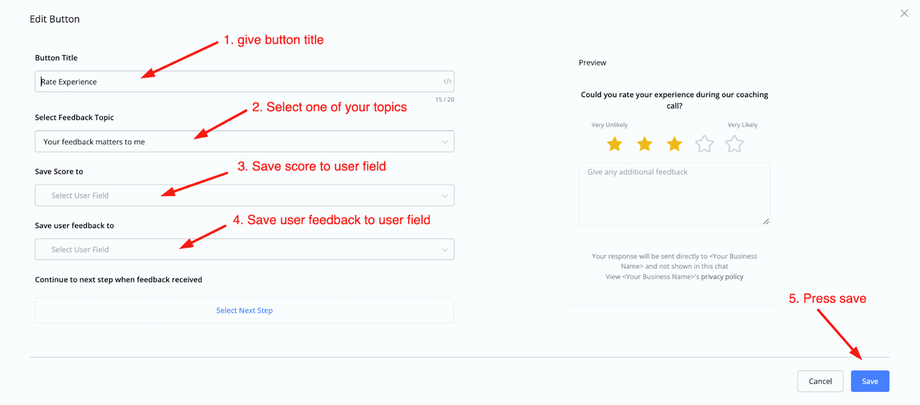Click the code variable icon in Button Title

(x=447, y=81)
